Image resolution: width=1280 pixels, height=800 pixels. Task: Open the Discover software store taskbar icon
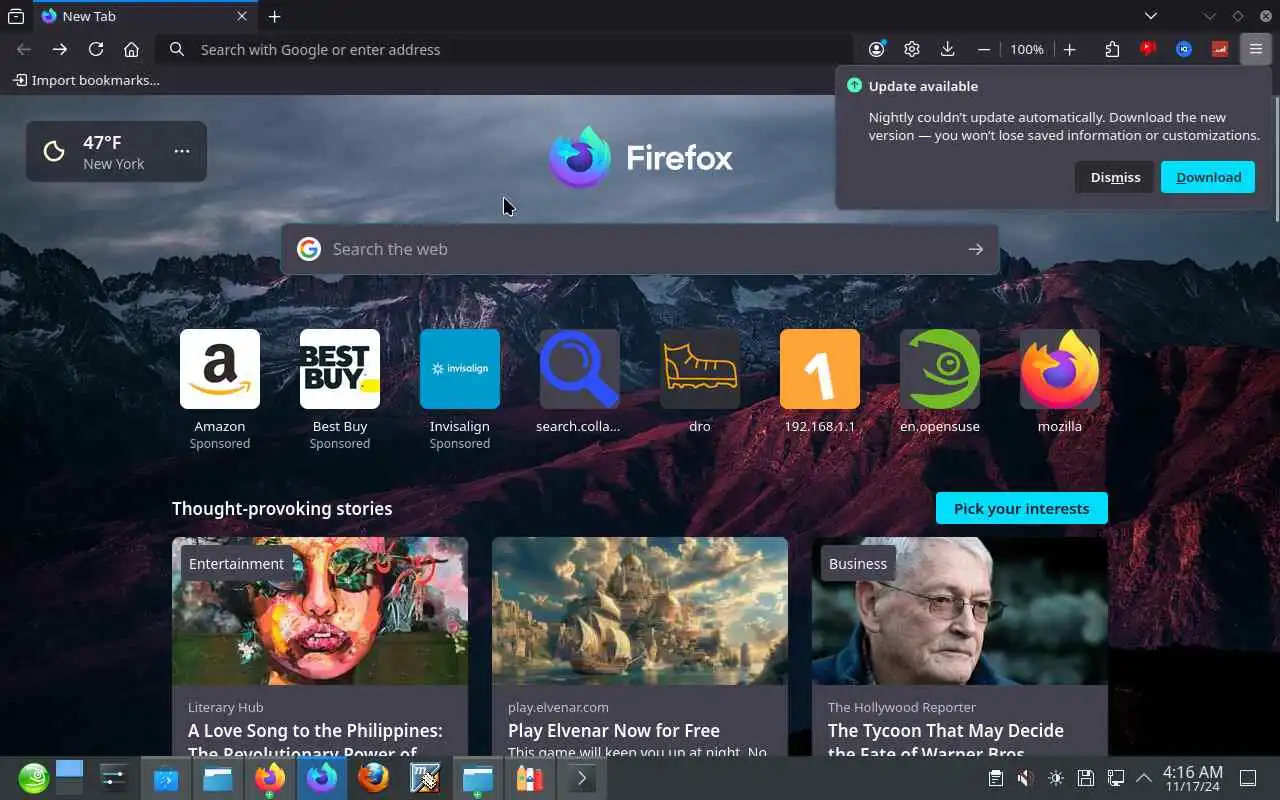click(165, 778)
